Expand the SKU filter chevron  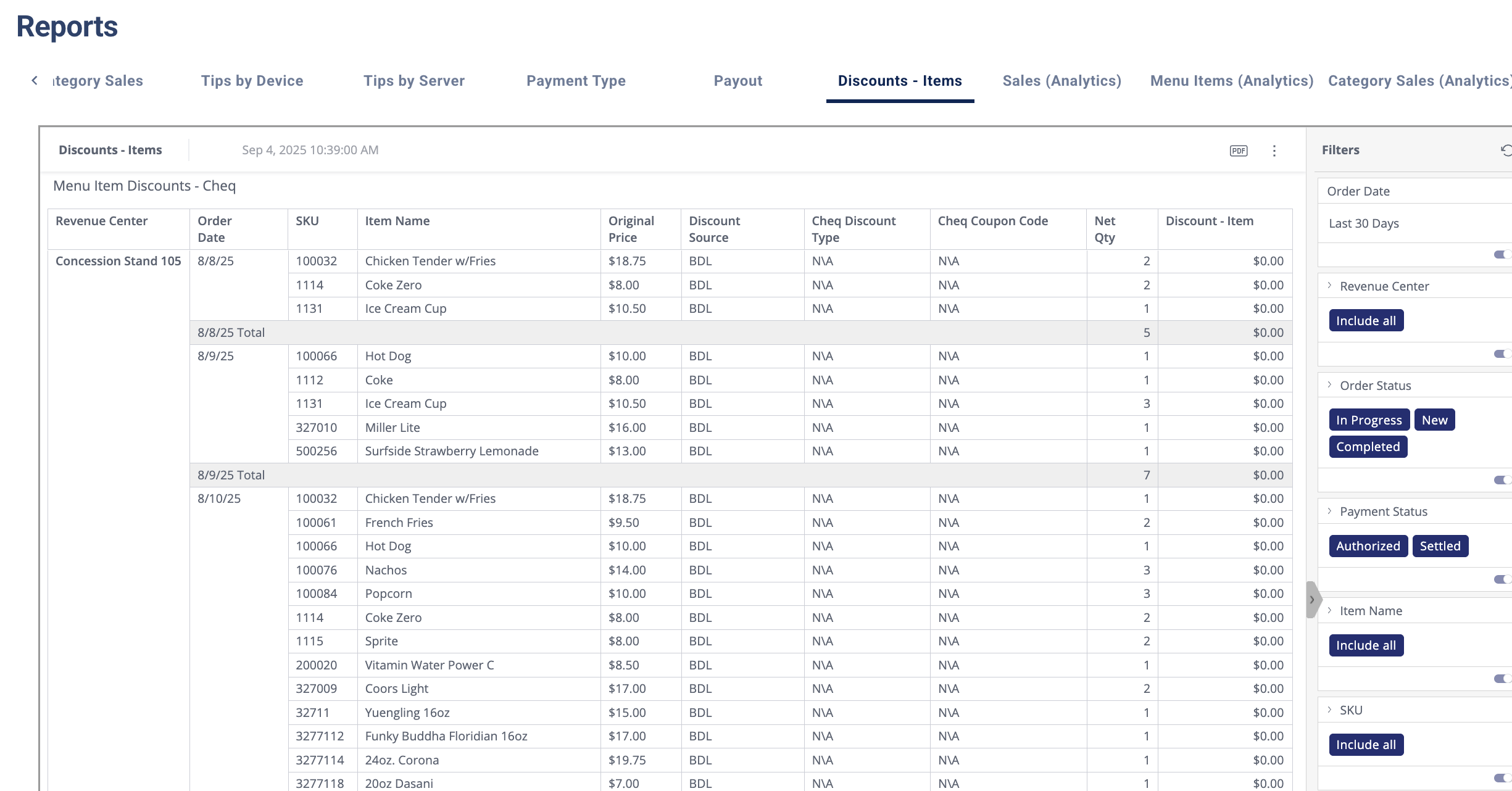coord(1330,710)
